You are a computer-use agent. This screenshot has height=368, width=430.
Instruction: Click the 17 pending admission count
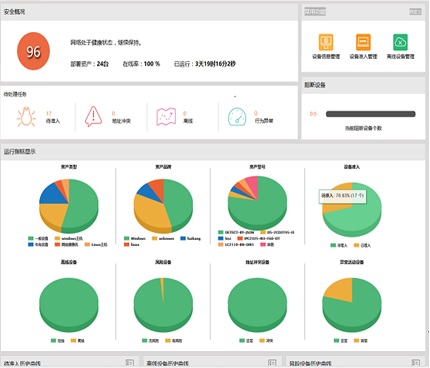tap(49, 113)
